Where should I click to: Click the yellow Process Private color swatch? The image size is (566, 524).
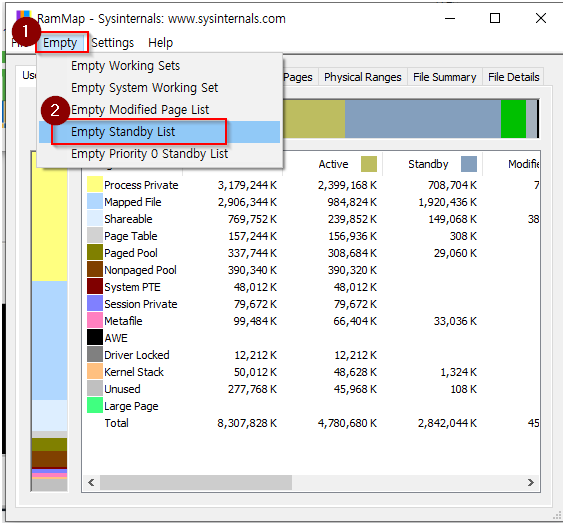(x=95, y=184)
